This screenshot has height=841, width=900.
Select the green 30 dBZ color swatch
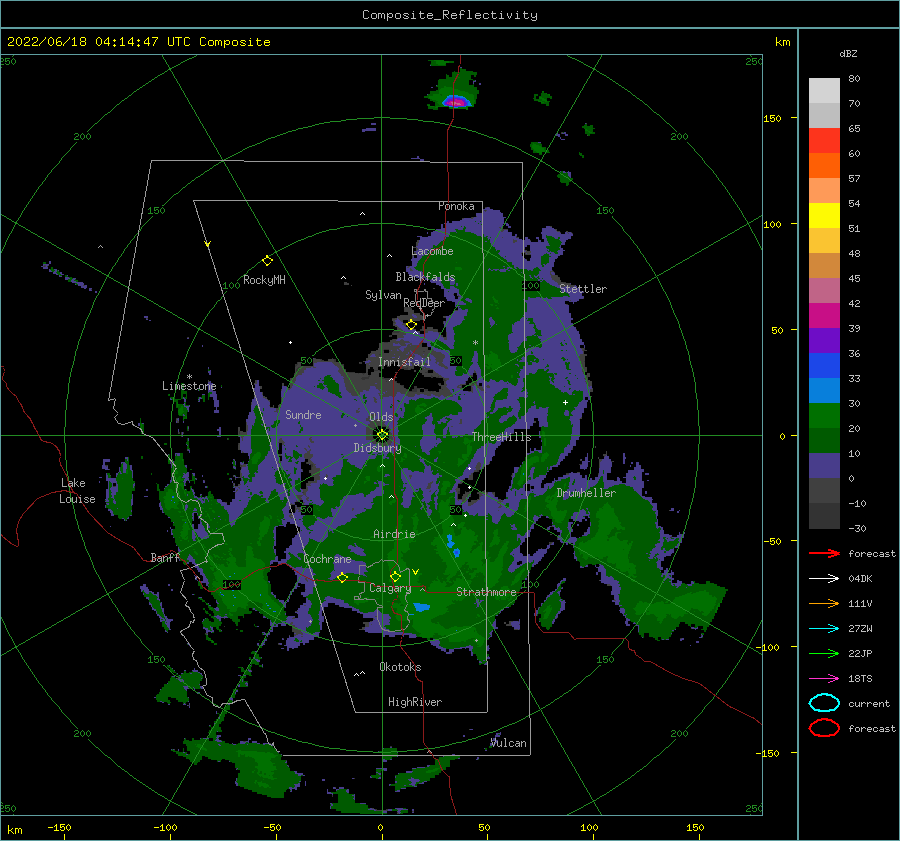tap(824, 415)
